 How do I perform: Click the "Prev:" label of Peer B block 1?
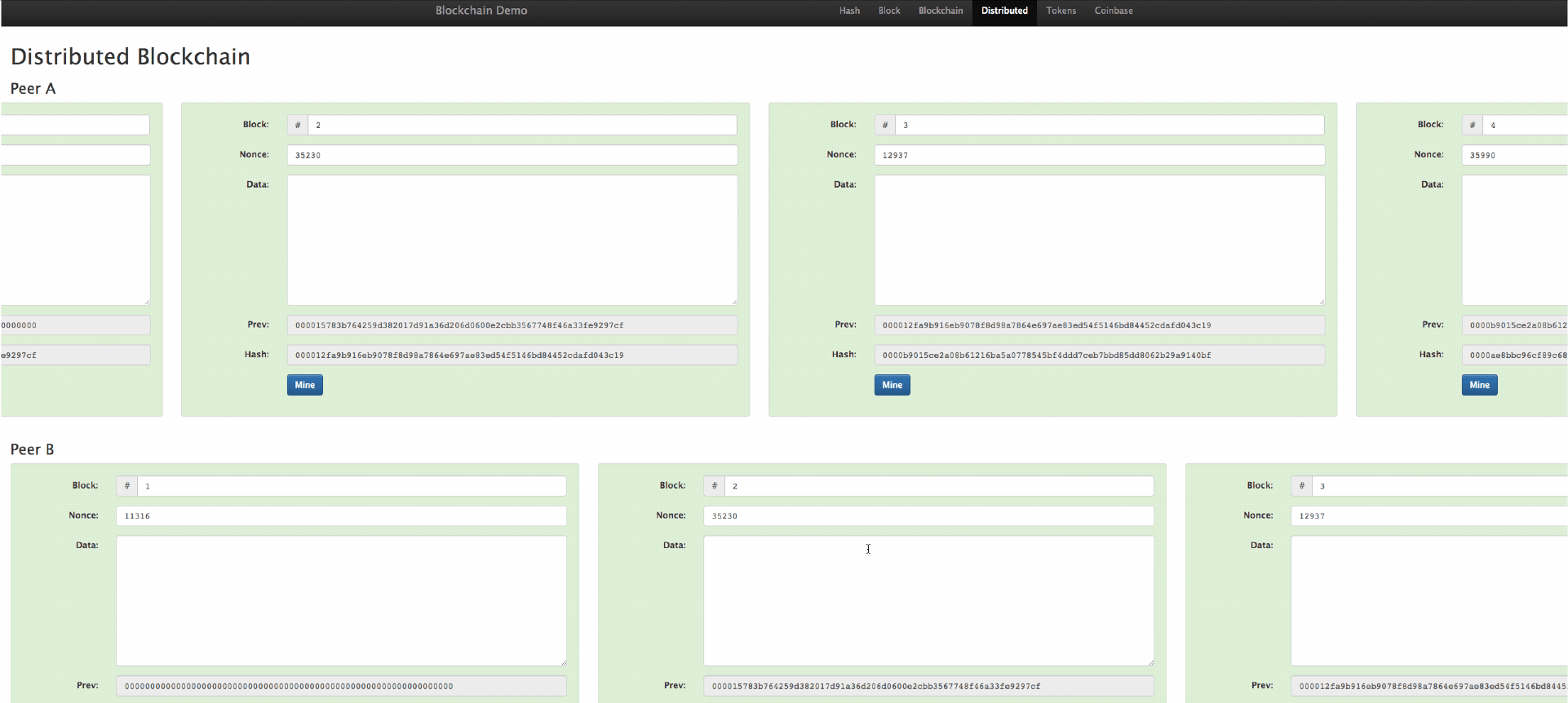coord(87,685)
